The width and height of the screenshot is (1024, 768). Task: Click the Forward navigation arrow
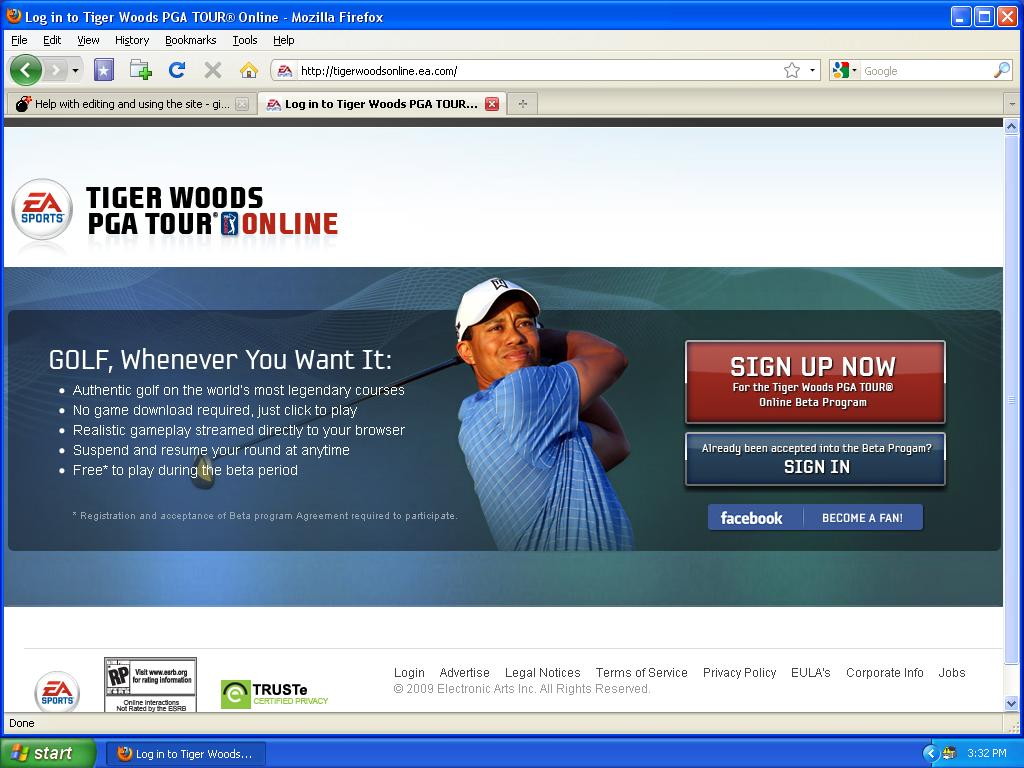pos(57,70)
